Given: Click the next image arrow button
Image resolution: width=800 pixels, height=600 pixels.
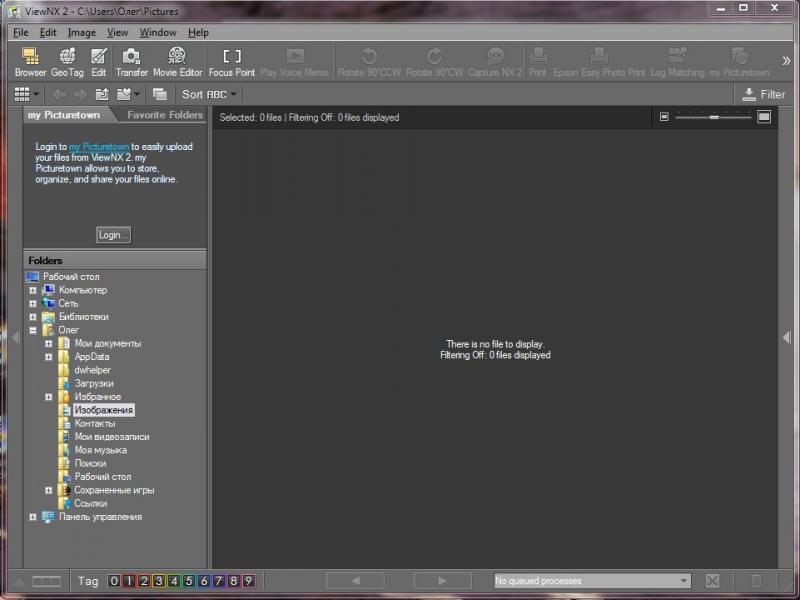Looking at the screenshot, I should tap(442, 581).
